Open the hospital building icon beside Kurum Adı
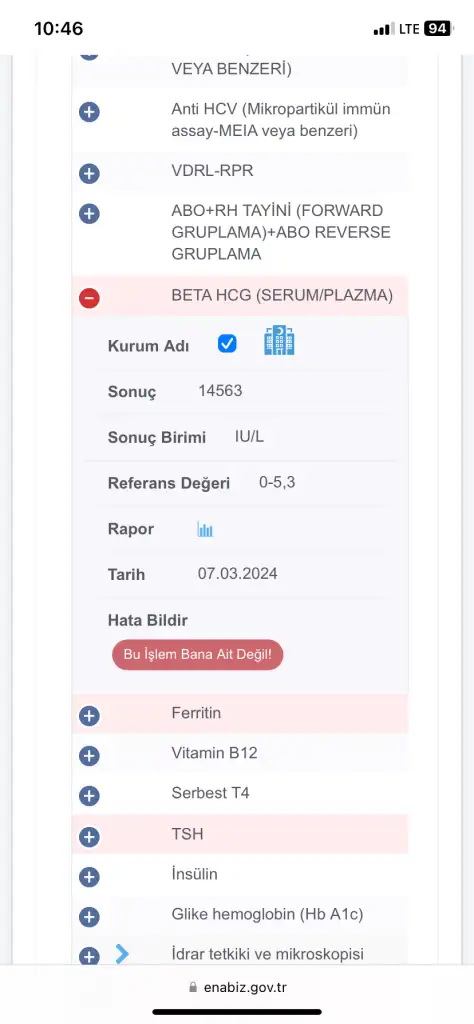This screenshot has width=474, height=1024. coord(279,341)
